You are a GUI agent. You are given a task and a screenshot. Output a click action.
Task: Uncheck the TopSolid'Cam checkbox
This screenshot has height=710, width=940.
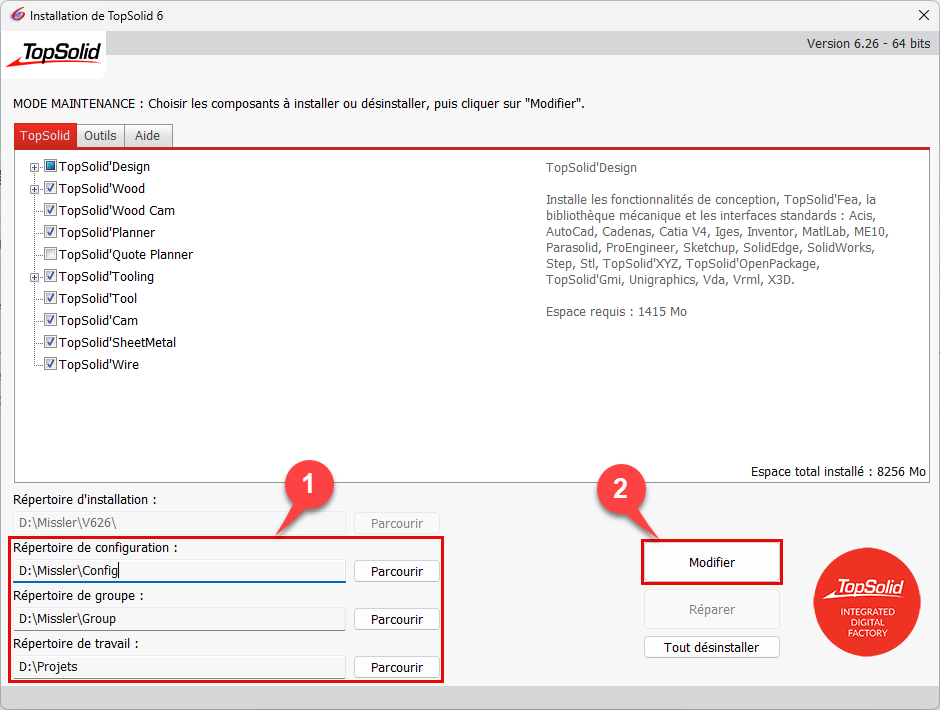(x=50, y=320)
